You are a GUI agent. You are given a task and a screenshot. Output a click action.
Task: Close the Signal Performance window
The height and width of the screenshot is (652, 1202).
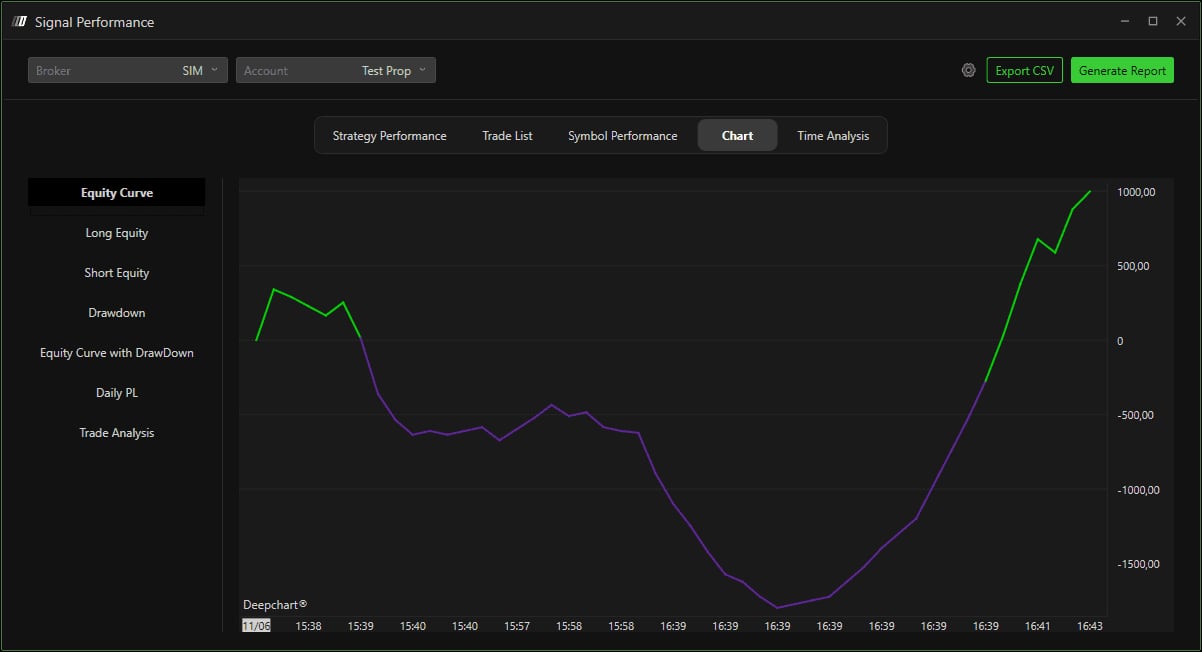1180,21
